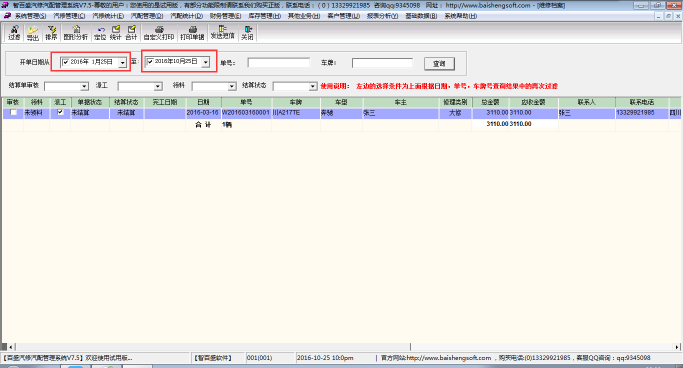Viewport: 683px width, 368px height.
Task: Click the 001(001) status bar entry
Action: point(260,358)
